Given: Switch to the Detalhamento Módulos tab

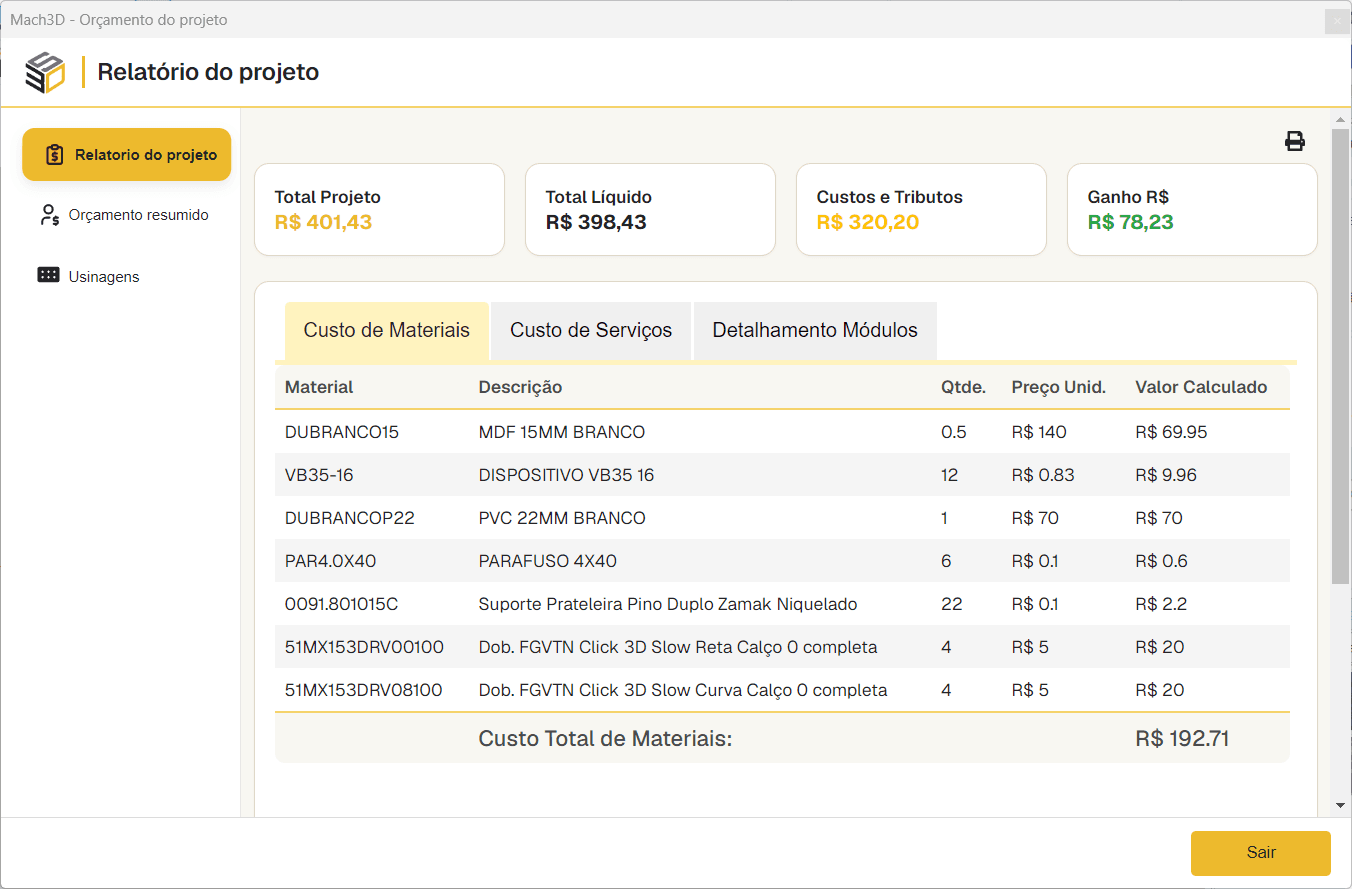Looking at the screenshot, I should click(x=815, y=330).
